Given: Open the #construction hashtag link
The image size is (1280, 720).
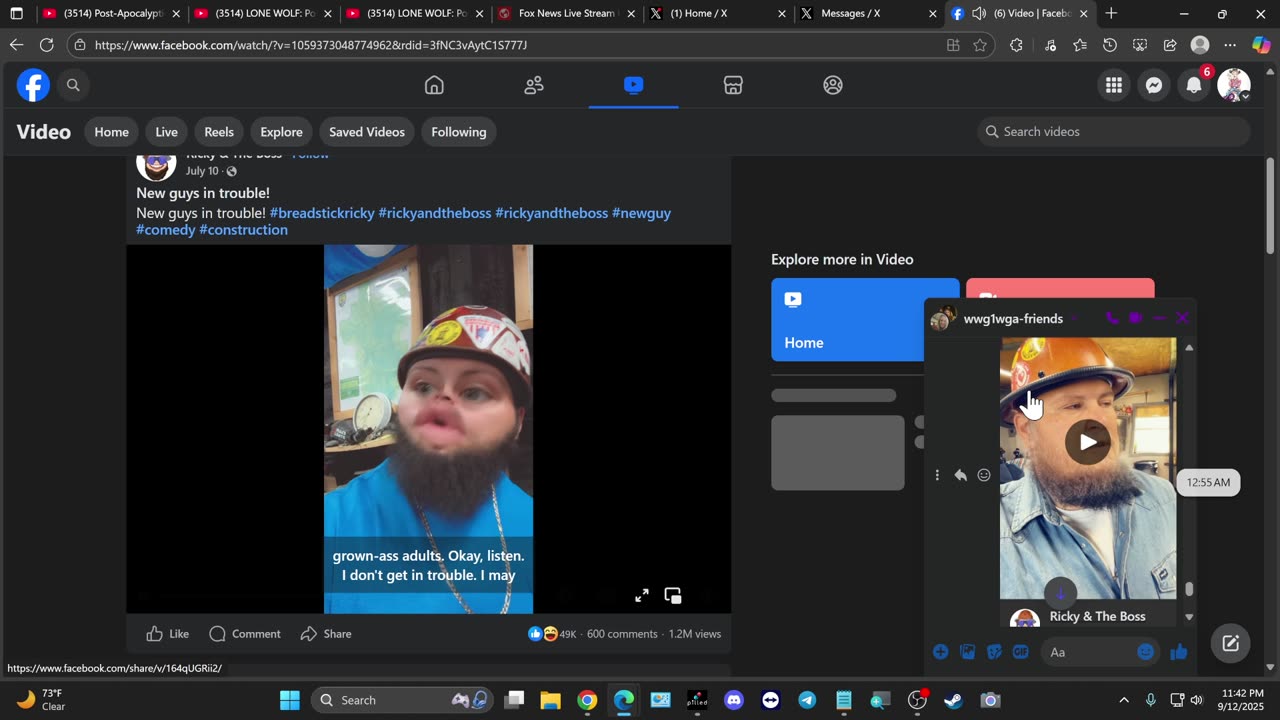Looking at the screenshot, I should (x=243, y=230).
